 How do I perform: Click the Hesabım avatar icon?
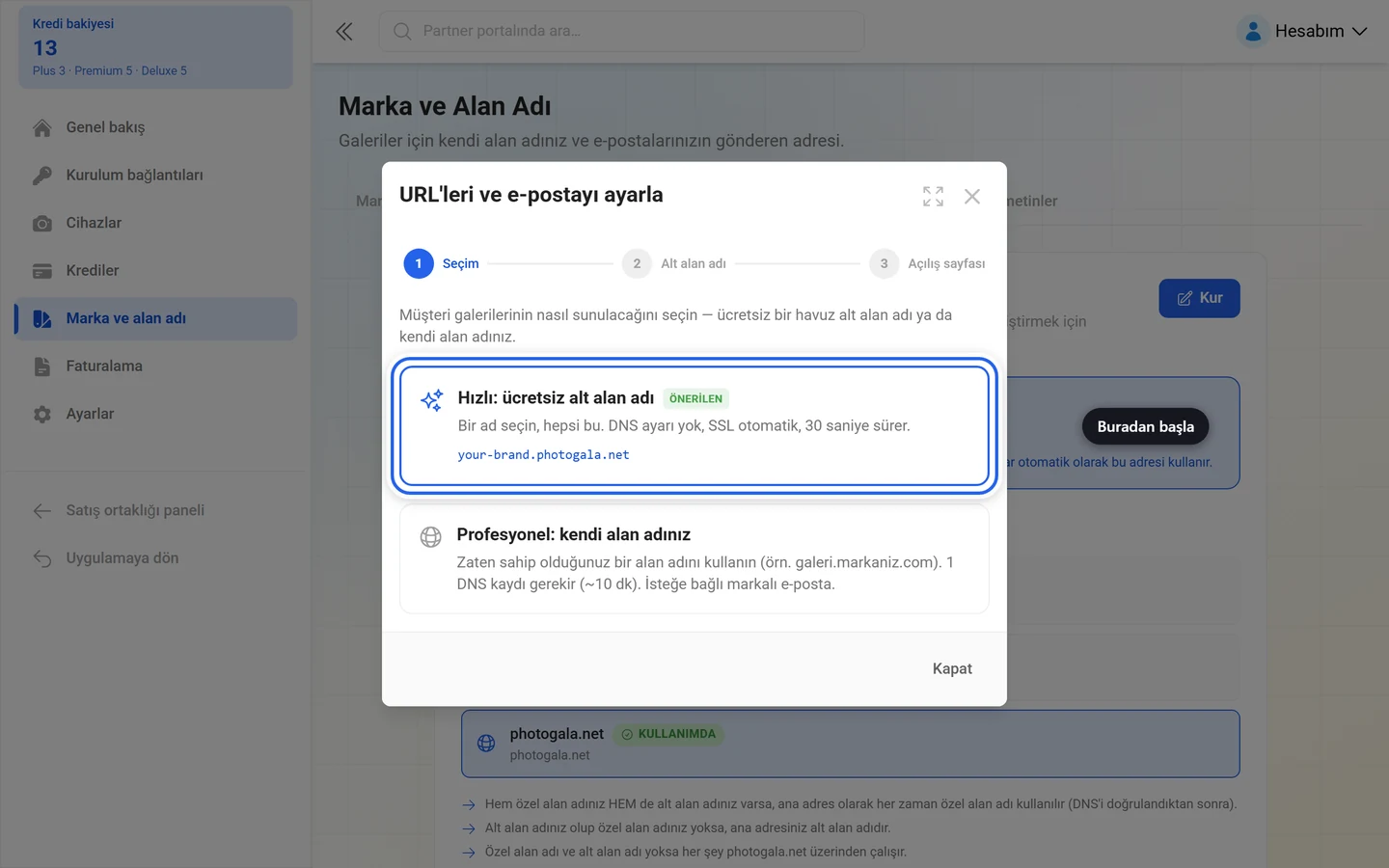click(x=1252, y=32)
